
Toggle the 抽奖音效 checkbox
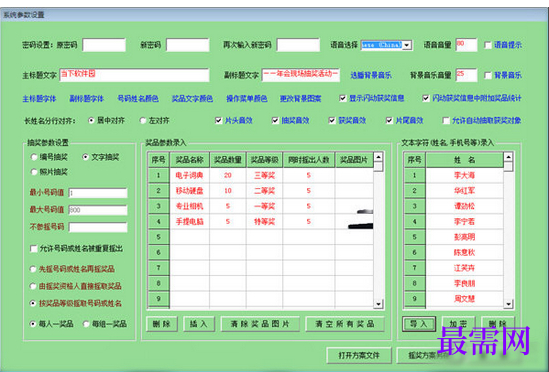(275, 120)
